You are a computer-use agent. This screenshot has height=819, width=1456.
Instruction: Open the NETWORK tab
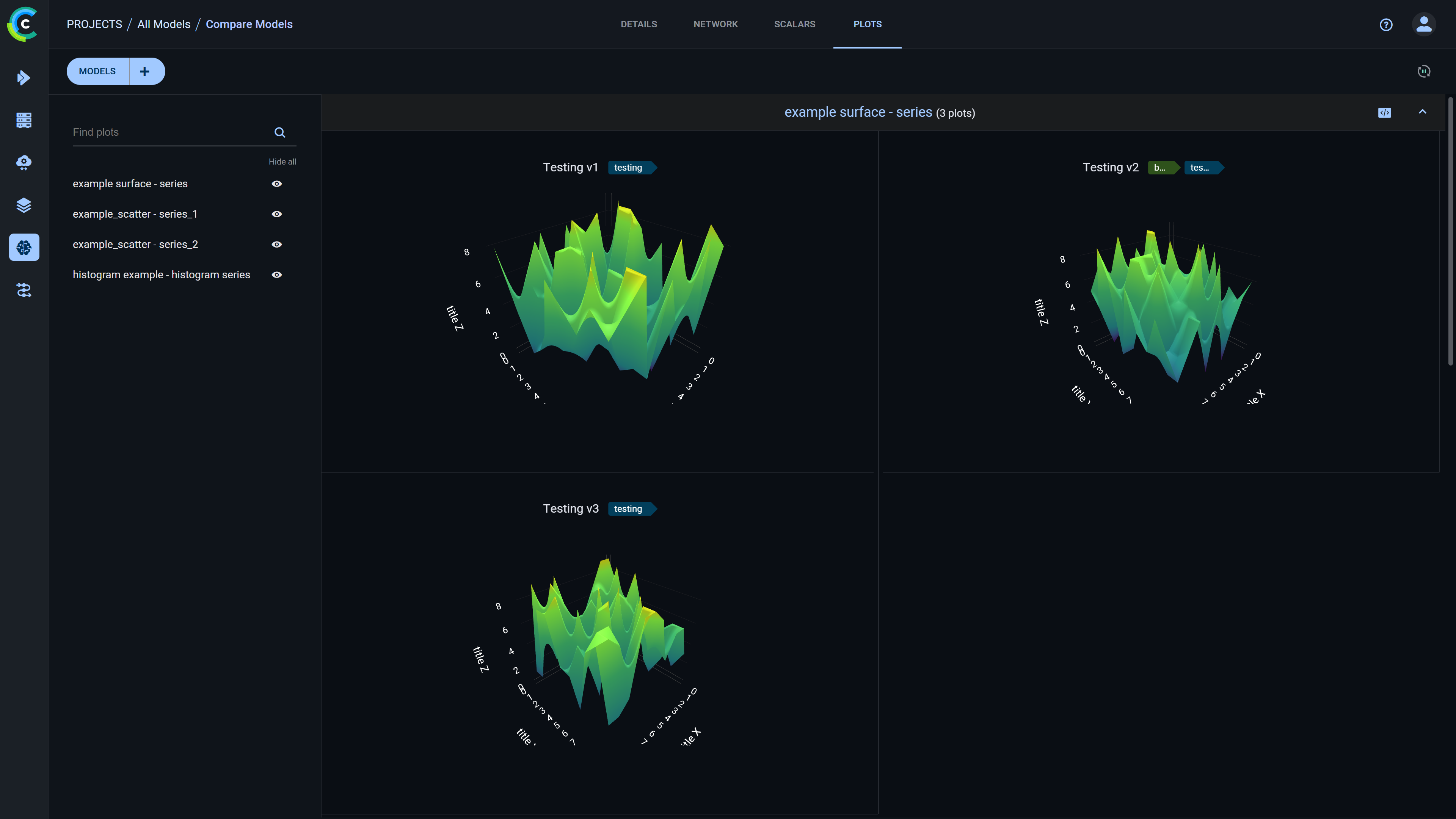tap(715, 24)
